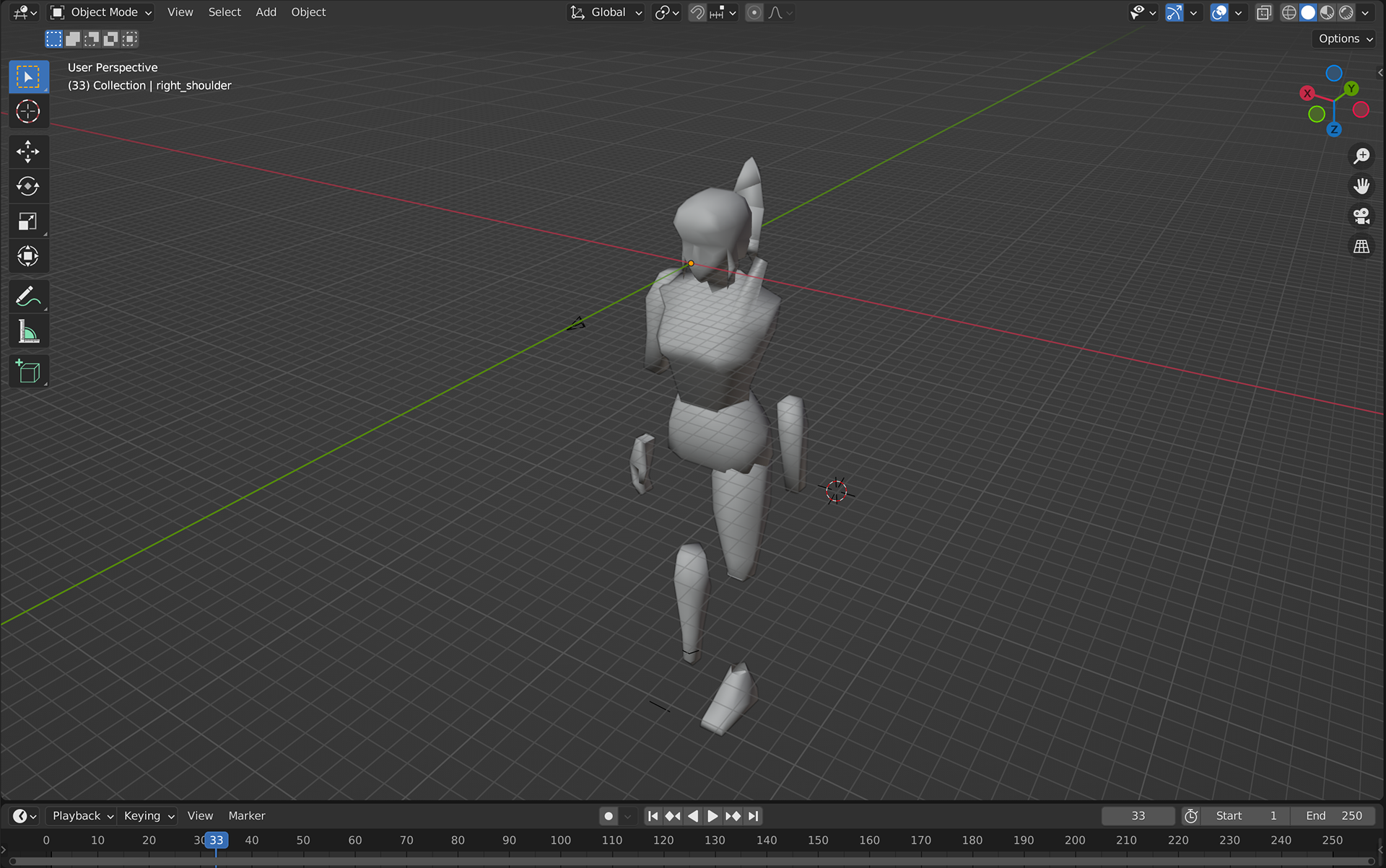This screenshot has height=868, width=1386.
Task: Activate the 3D Cursor tool
Action: pos(28,111)
